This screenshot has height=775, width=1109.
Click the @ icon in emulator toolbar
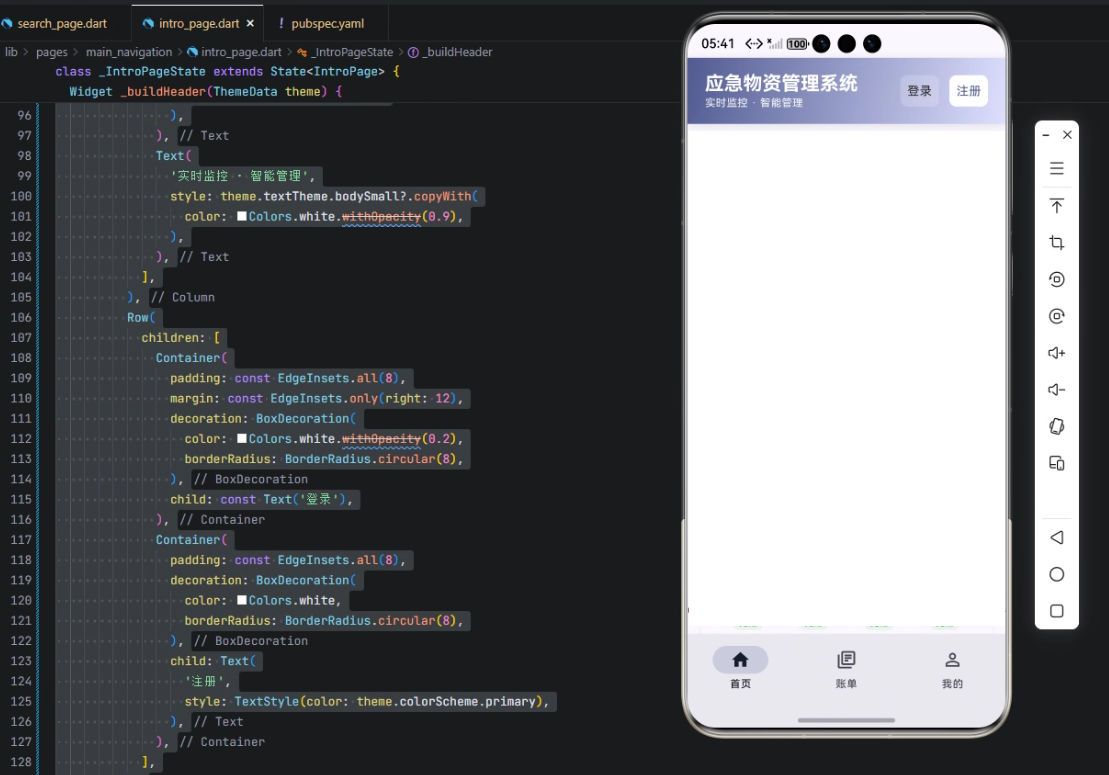pyautogui.click(x=1057, y=316)
